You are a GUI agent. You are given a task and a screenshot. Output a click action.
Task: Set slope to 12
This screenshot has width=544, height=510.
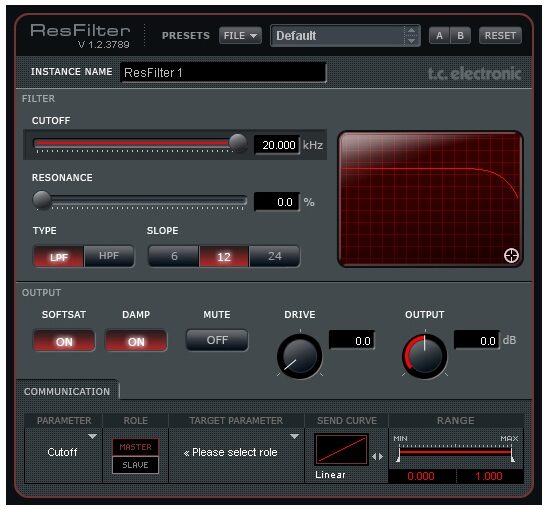pyautogui.click(x=224, y=257)
